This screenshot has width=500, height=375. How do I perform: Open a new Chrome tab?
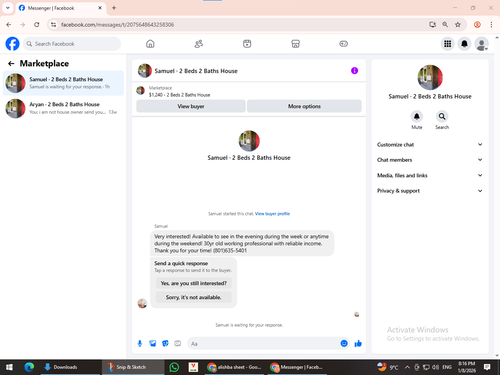pos(114,8)
